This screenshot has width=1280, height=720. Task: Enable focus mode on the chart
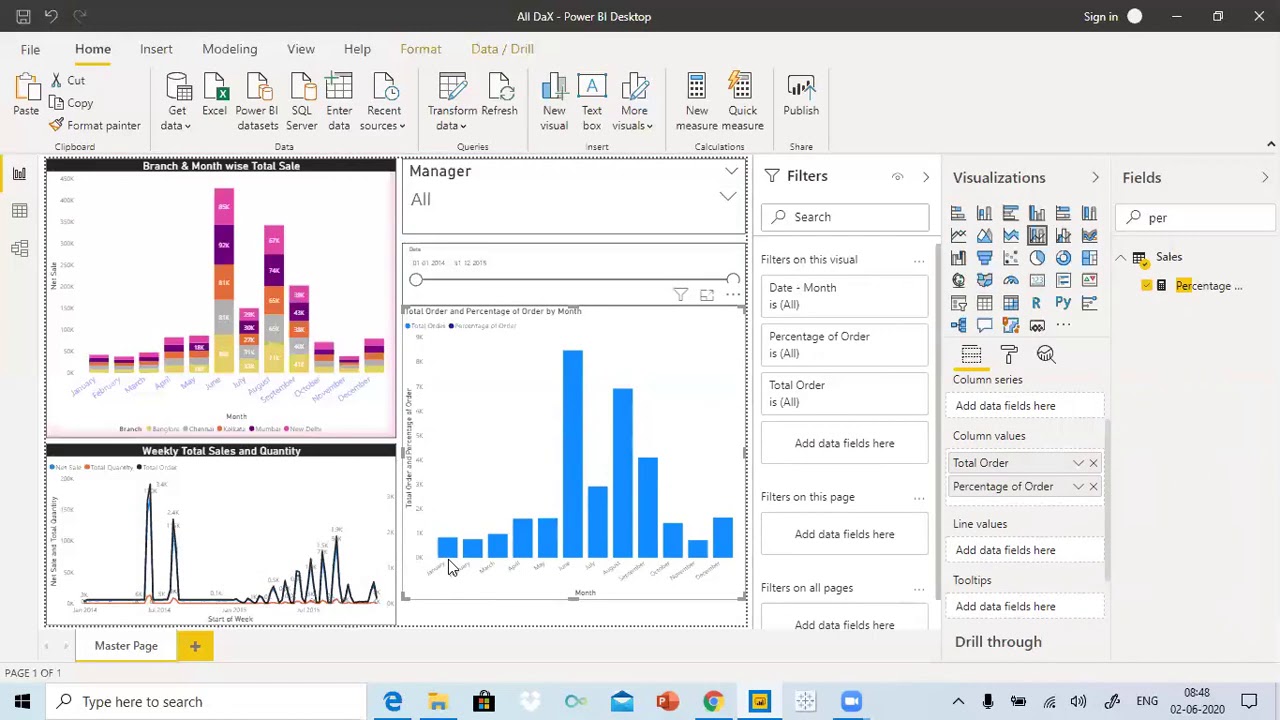coord(707,294)
